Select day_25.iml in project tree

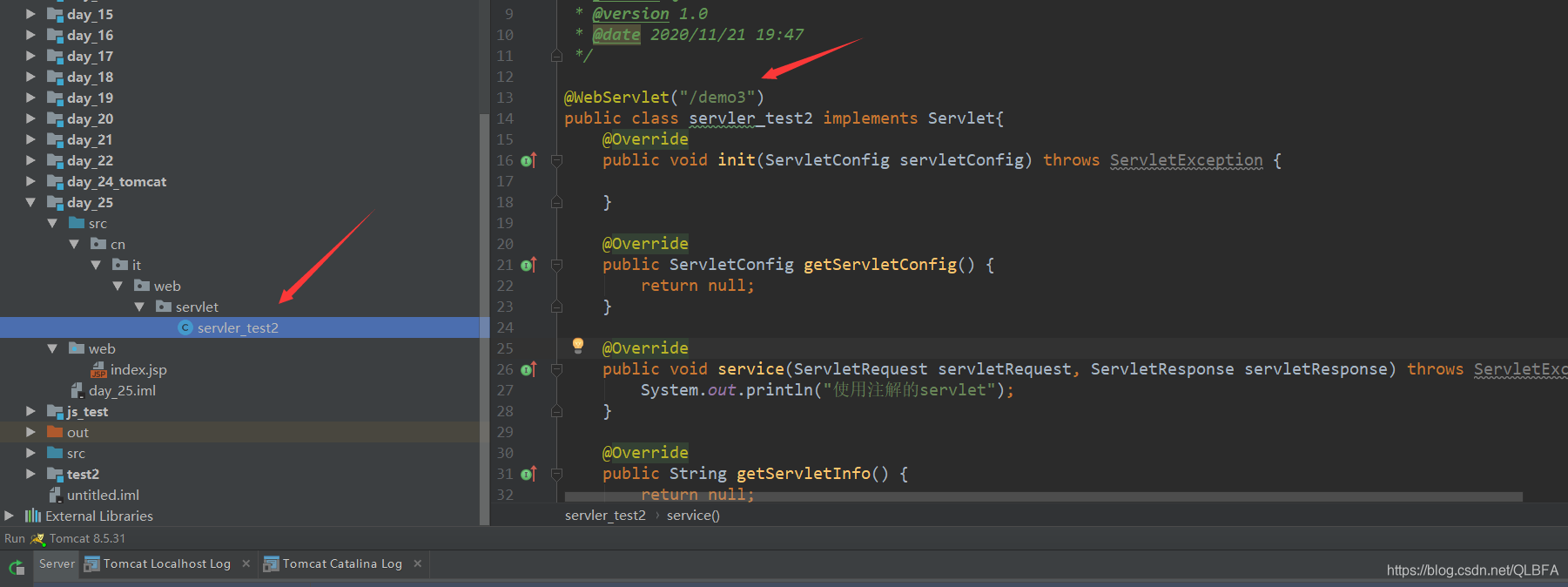pos(122,390)
